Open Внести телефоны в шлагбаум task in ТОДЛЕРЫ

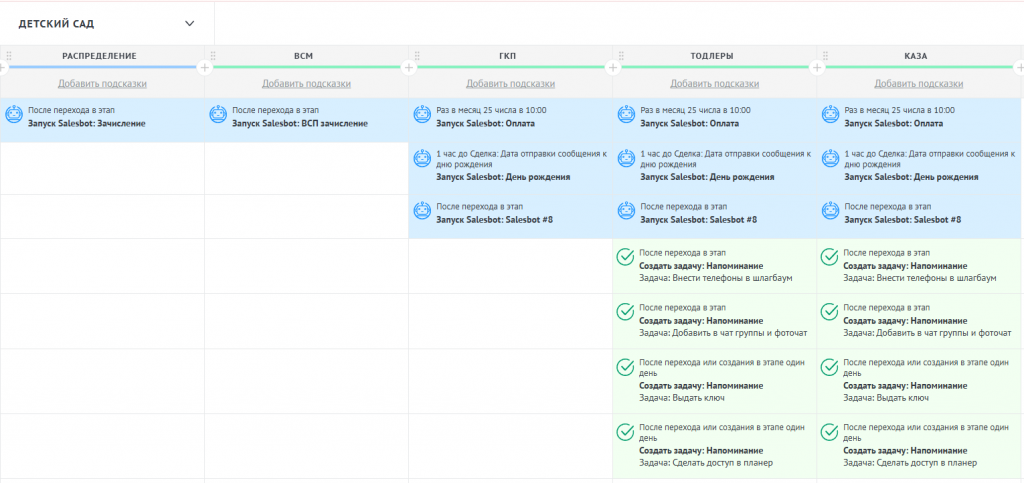click(x=715, y=278)
